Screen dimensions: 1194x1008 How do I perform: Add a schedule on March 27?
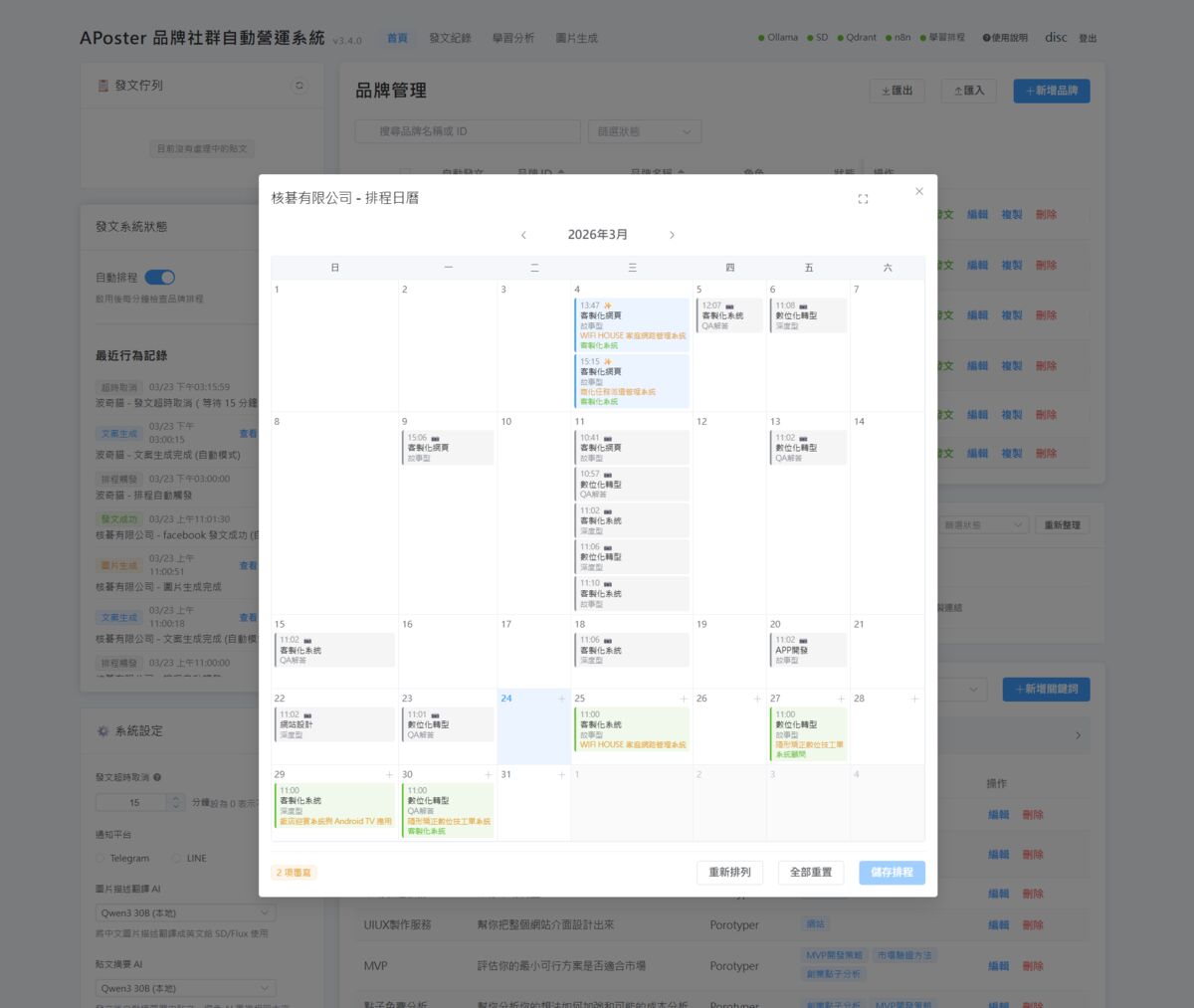point(841,699)
